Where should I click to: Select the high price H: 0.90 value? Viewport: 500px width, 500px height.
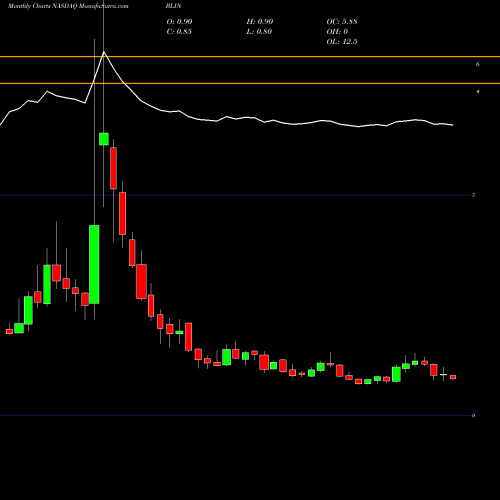click(260, 22)
